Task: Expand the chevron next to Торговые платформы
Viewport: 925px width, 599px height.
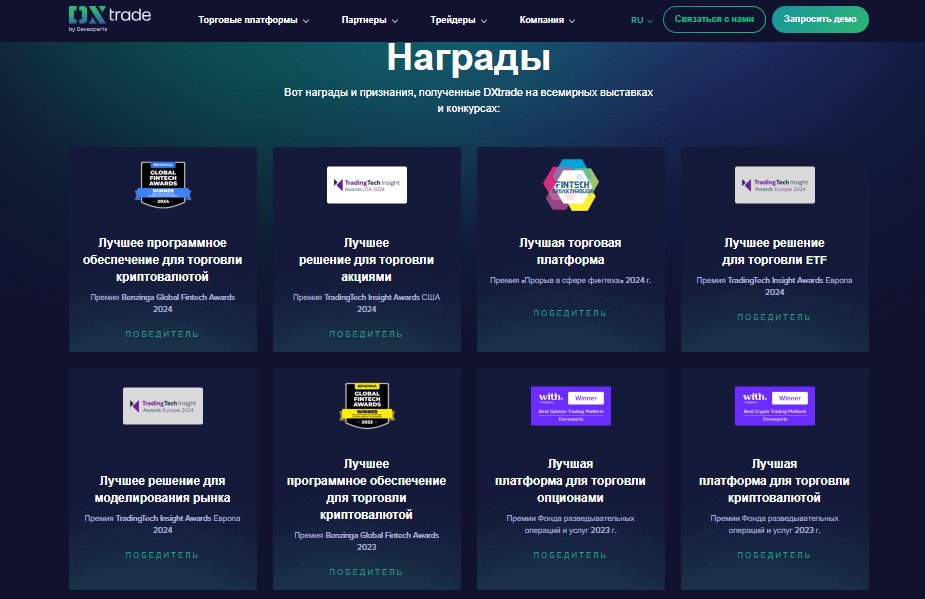Action: [306, 21]
